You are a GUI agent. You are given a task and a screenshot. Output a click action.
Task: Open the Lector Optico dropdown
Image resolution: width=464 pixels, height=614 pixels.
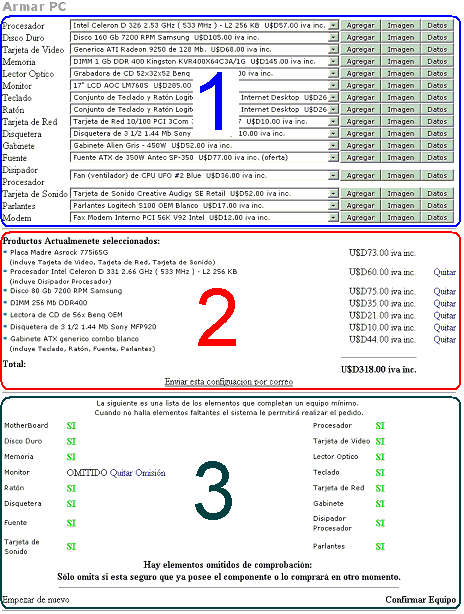[333, 74]
